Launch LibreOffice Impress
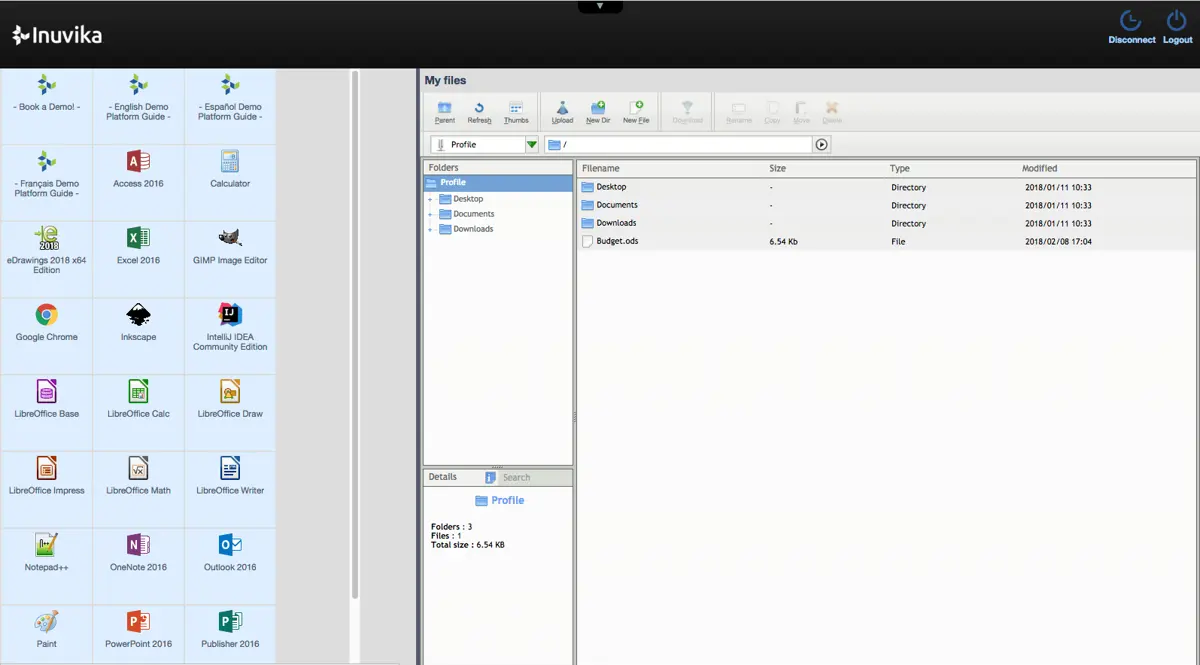The height and width of the screenshot is (665, 1200). tap(46, 490)
